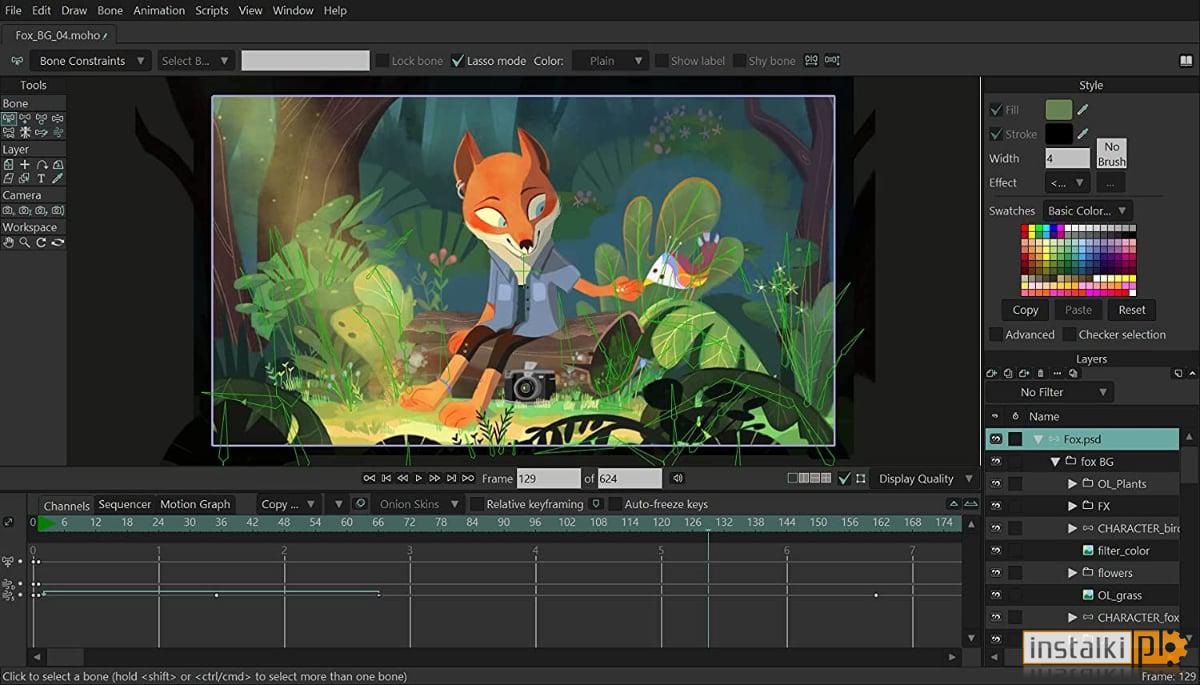The image size is (1200, 685).
Task: Select the Rotate Layer curved arrow tool
Action: 42,164
